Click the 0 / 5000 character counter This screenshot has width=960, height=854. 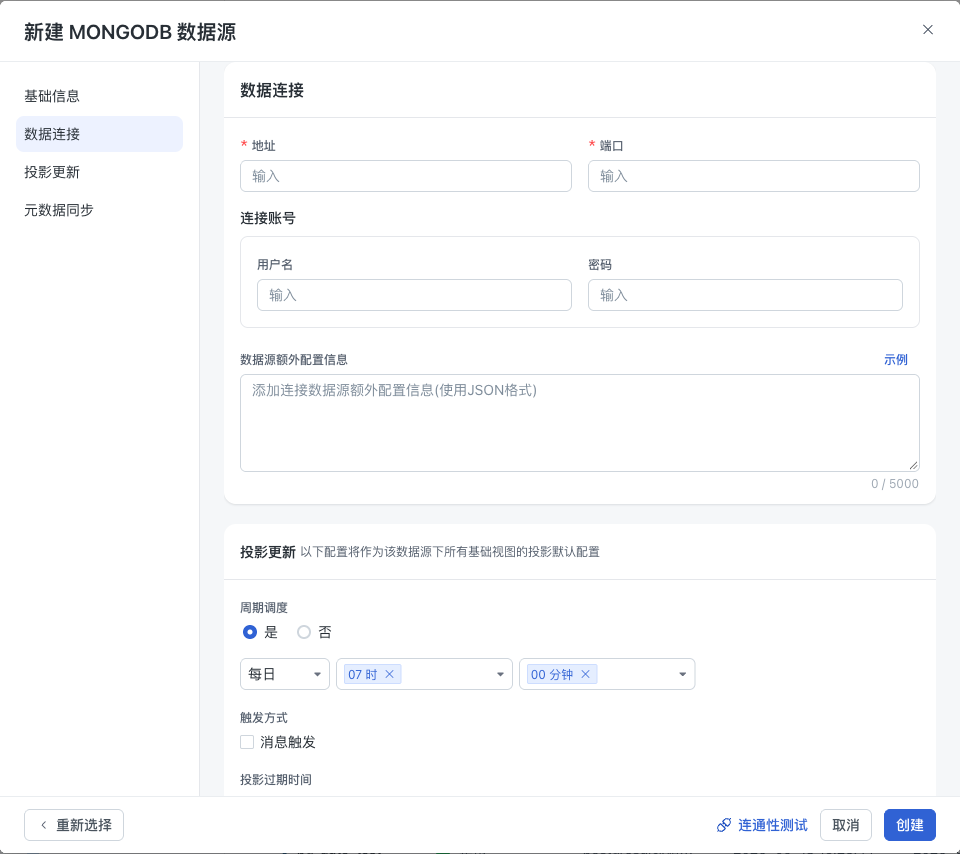(x=894, y=484)
